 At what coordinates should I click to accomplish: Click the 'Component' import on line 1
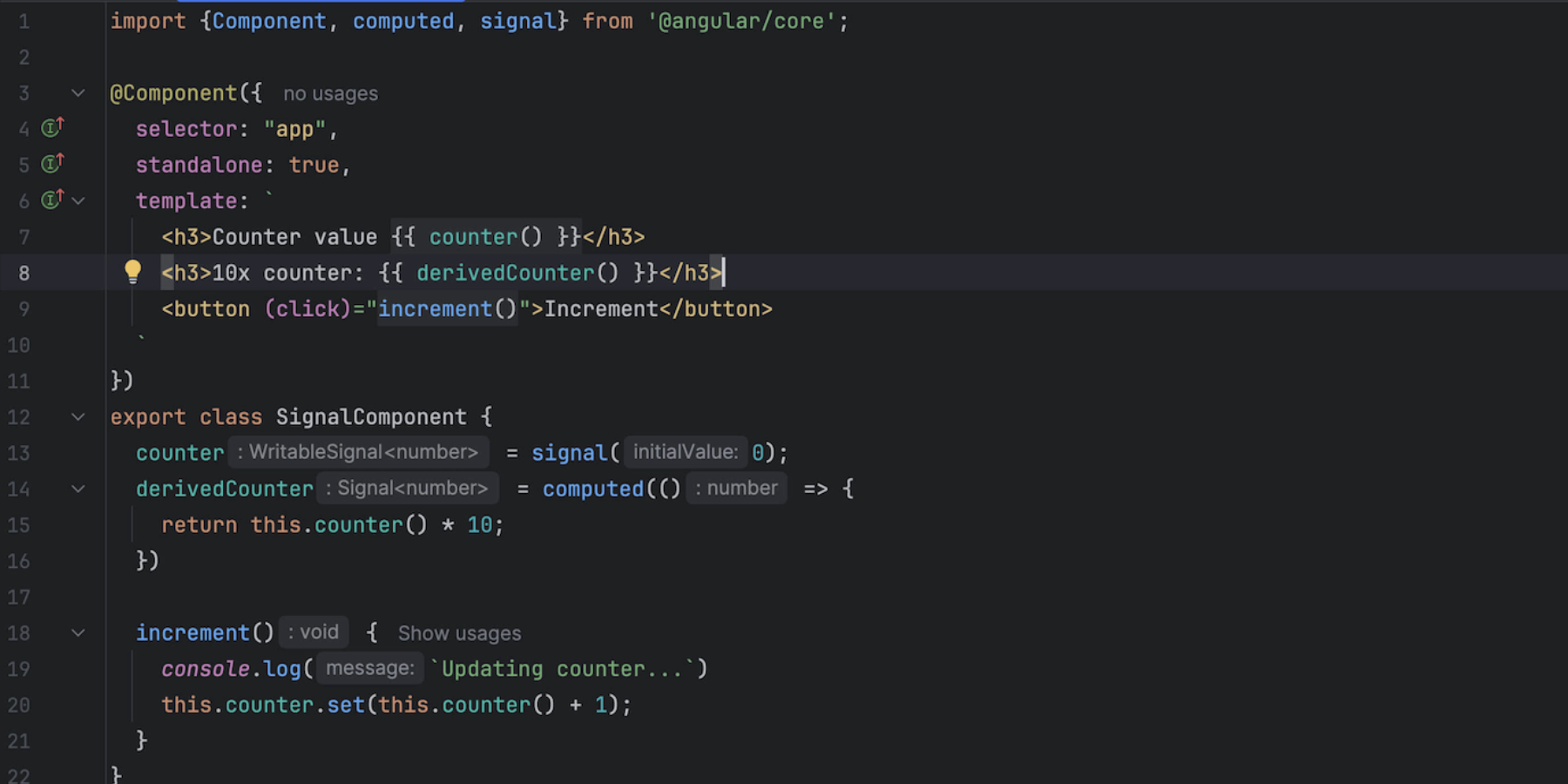pyautogui.click(x=269, y=22)
